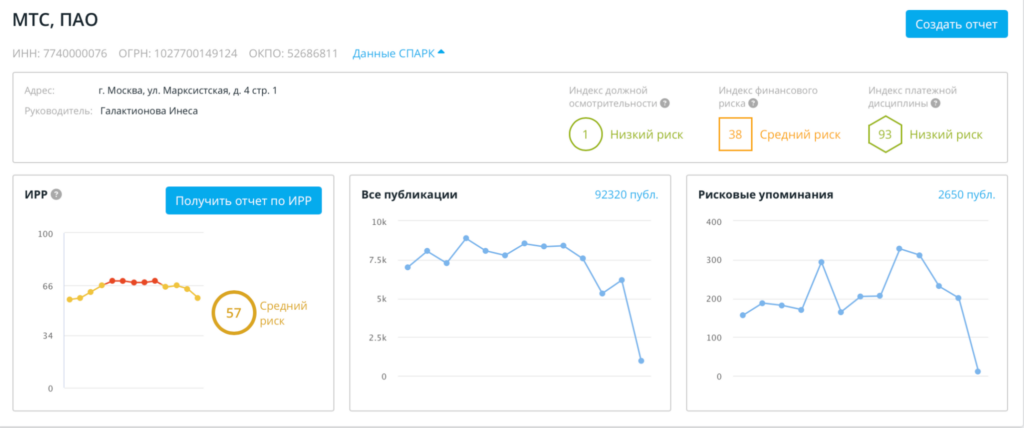The width and height of the screenshot is (1024, 428).
Task: Click last data point in Все публикации chart
Action: click(x=641, y=360)
